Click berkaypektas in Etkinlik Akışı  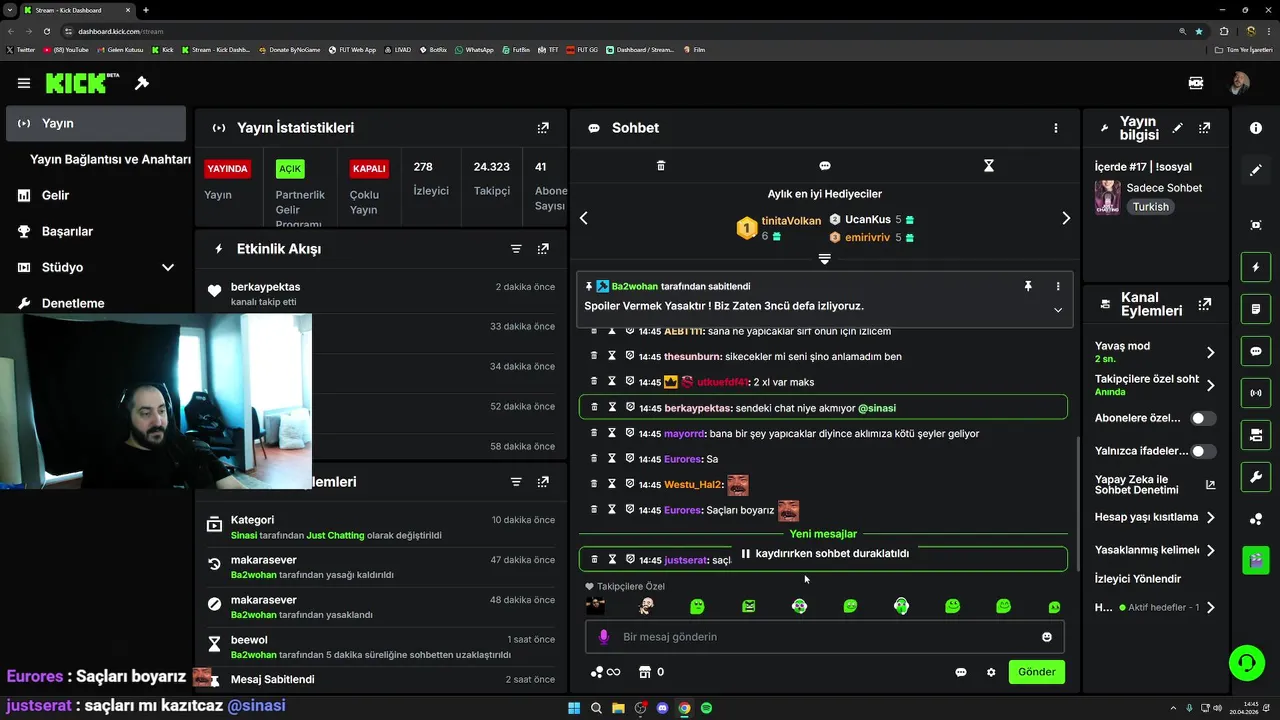(x=265, y=287)
